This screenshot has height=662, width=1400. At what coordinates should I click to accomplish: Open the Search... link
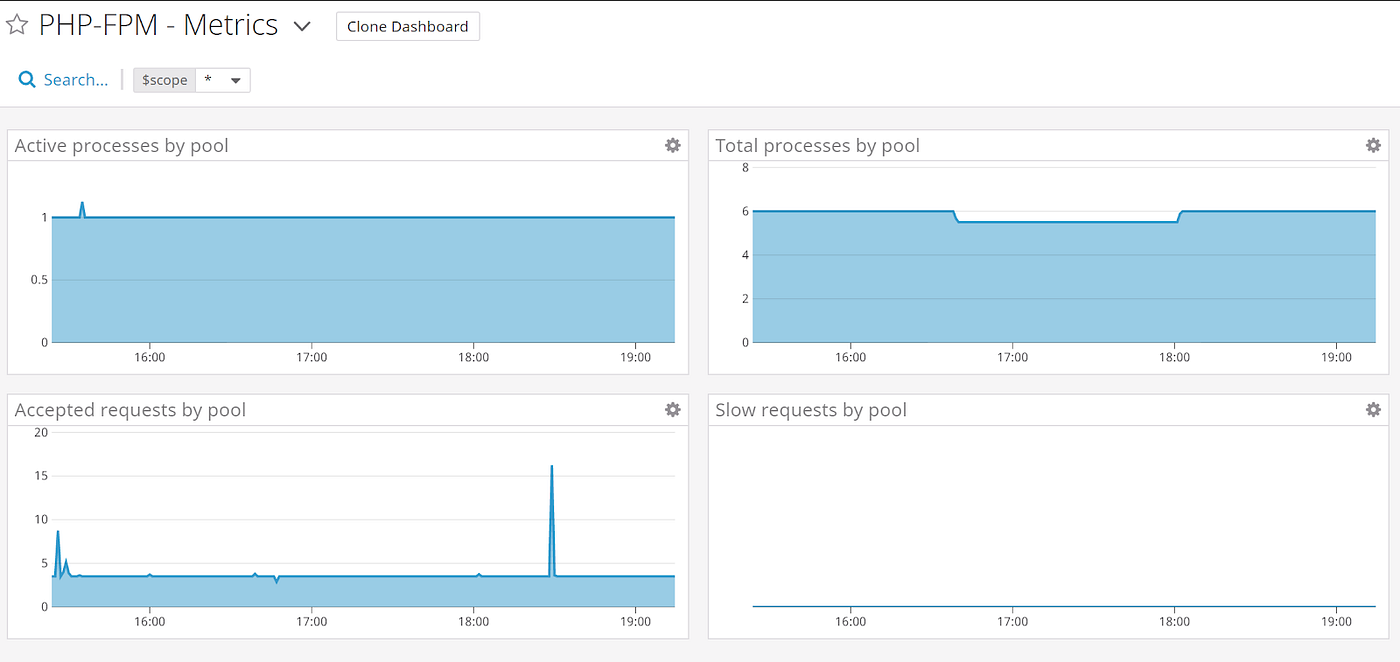pos(74,79)
